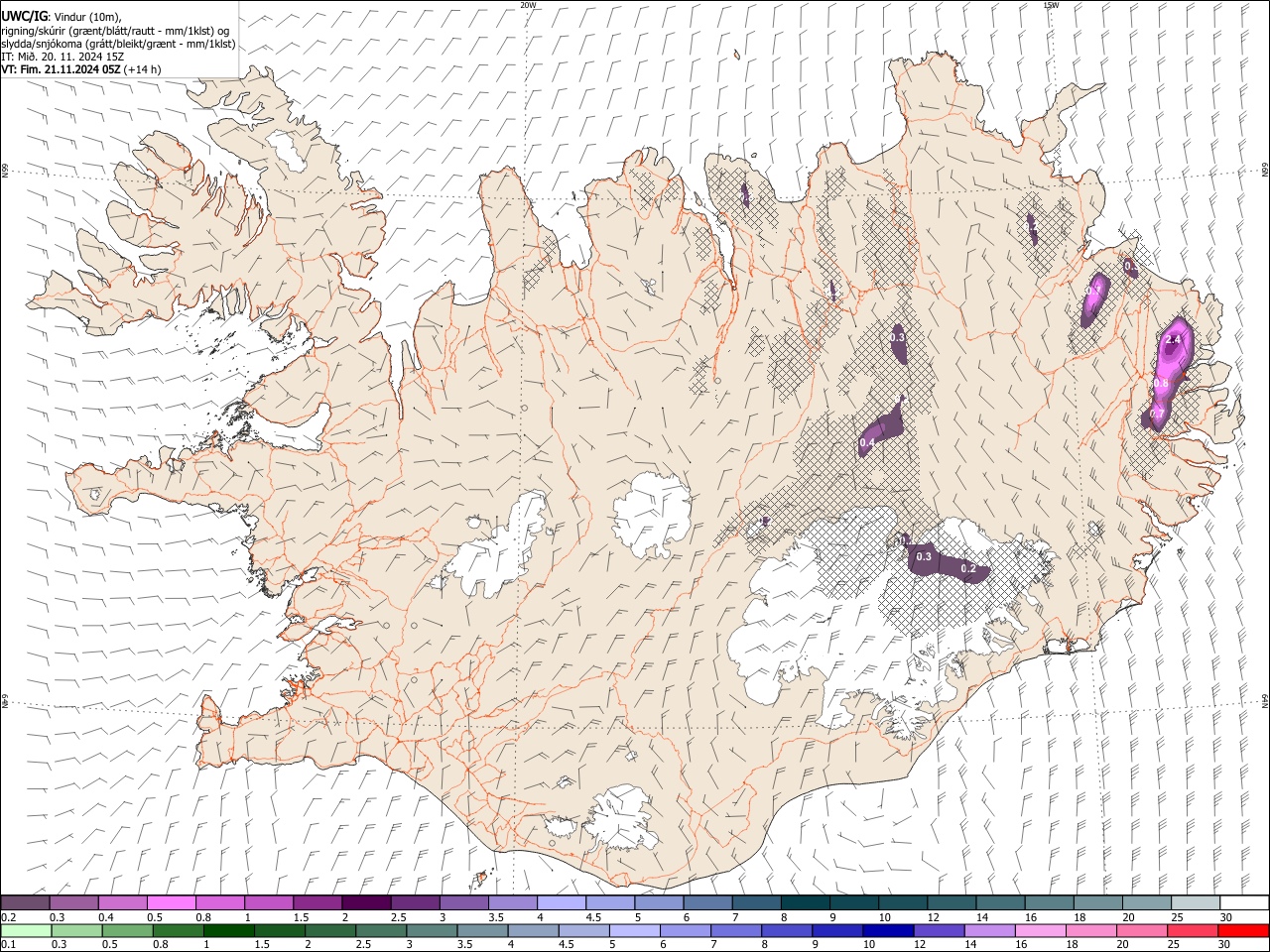
Task: Pick the darkest purple 2–2.5 upper legend swatch
Action: coord(366,902)
